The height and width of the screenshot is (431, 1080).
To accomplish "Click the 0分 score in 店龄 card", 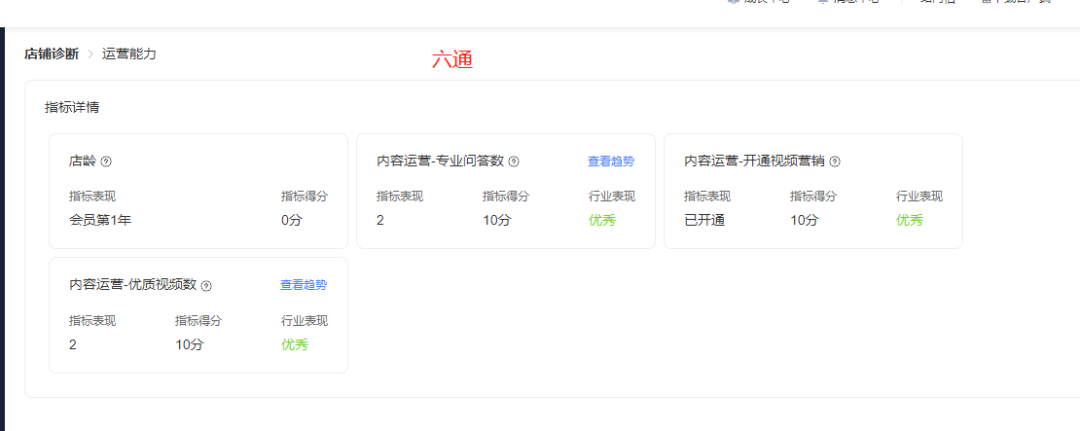I will pyautogui.click(x=291, y=221).
